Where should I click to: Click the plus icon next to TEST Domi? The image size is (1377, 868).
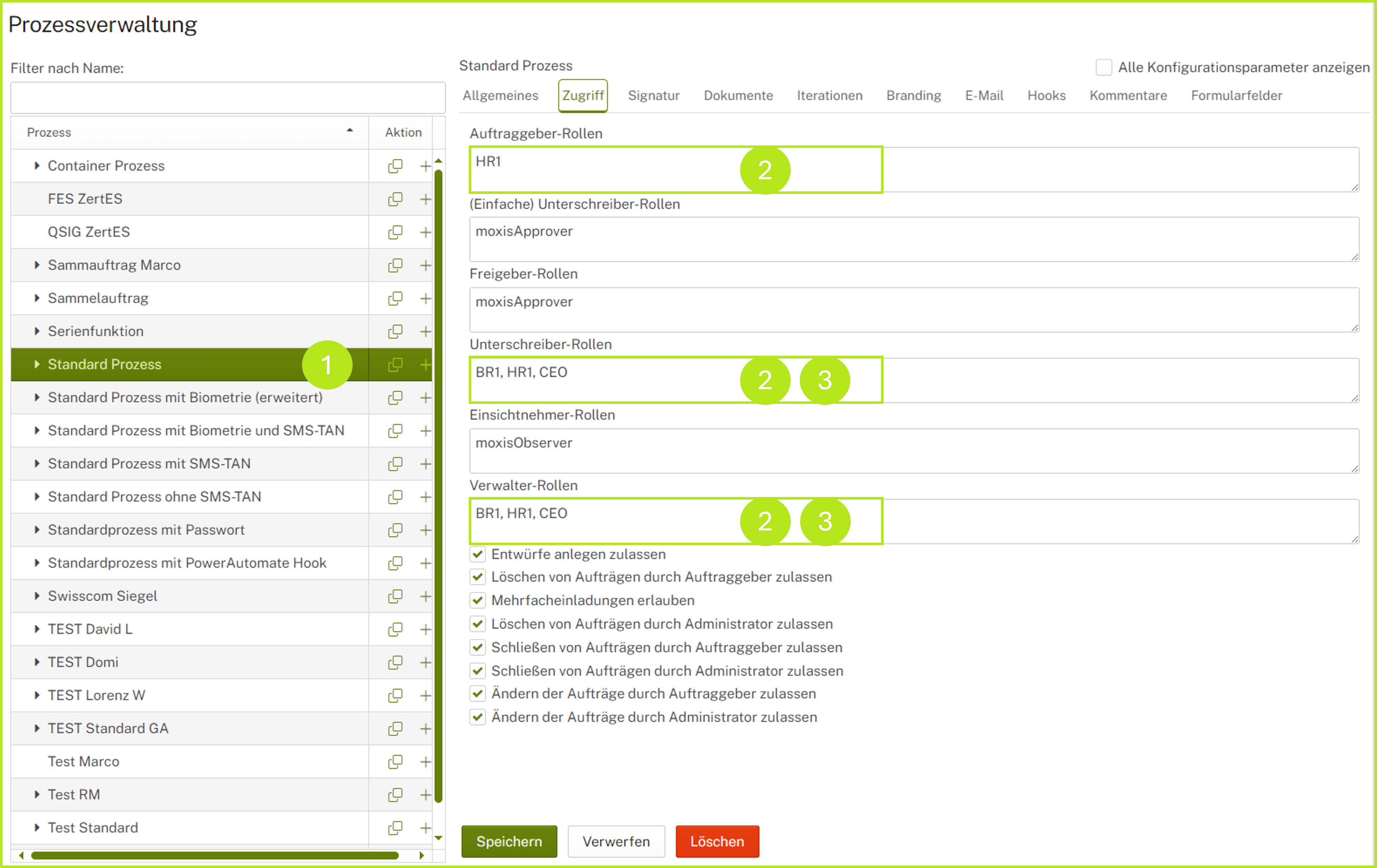pyautogui.click(x=425, y=663)
